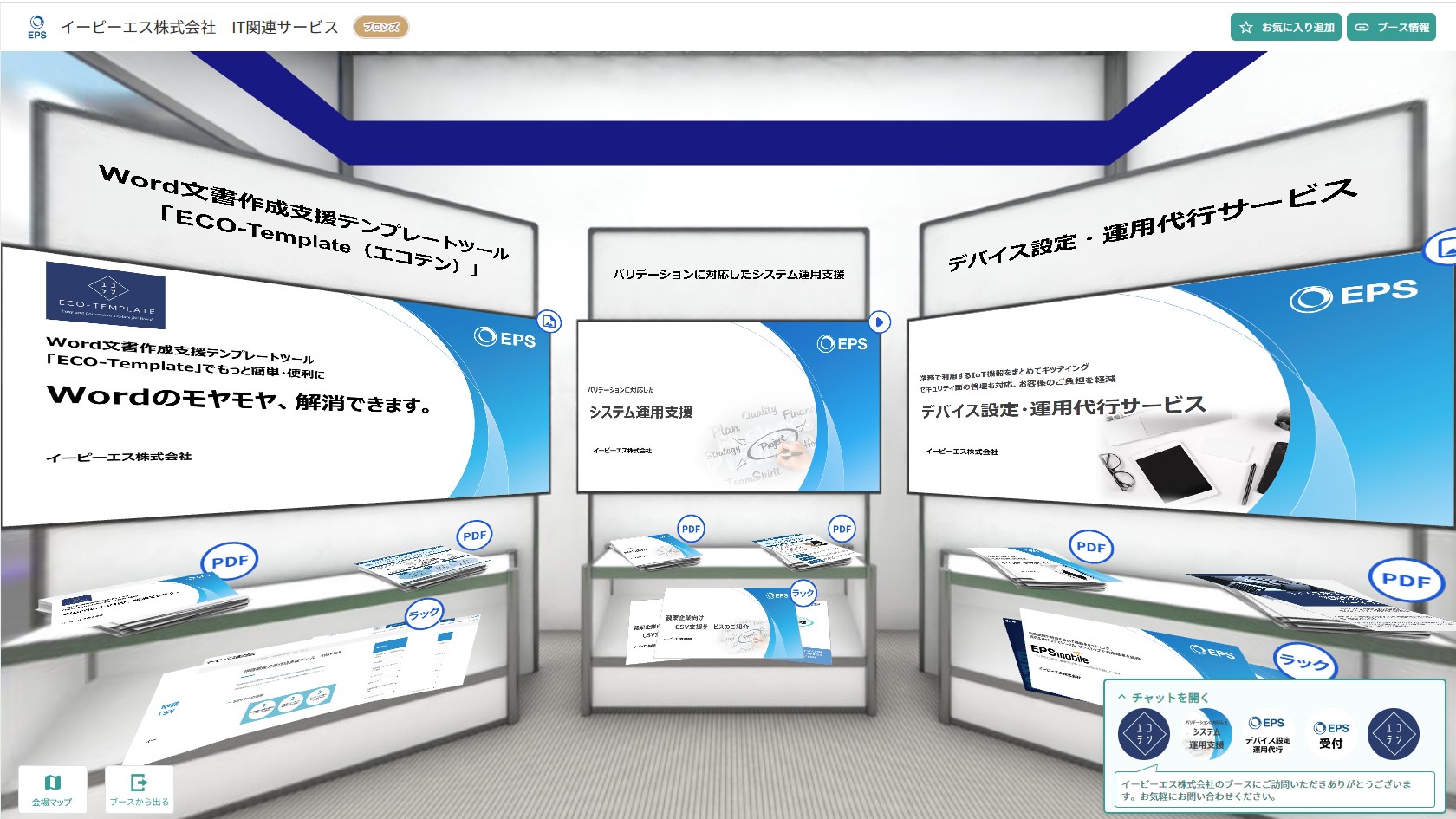The width and height of the screenshot is (1456, 819).
Task: Add booth to favorites with star button
Action: [x=1286, y=27]
